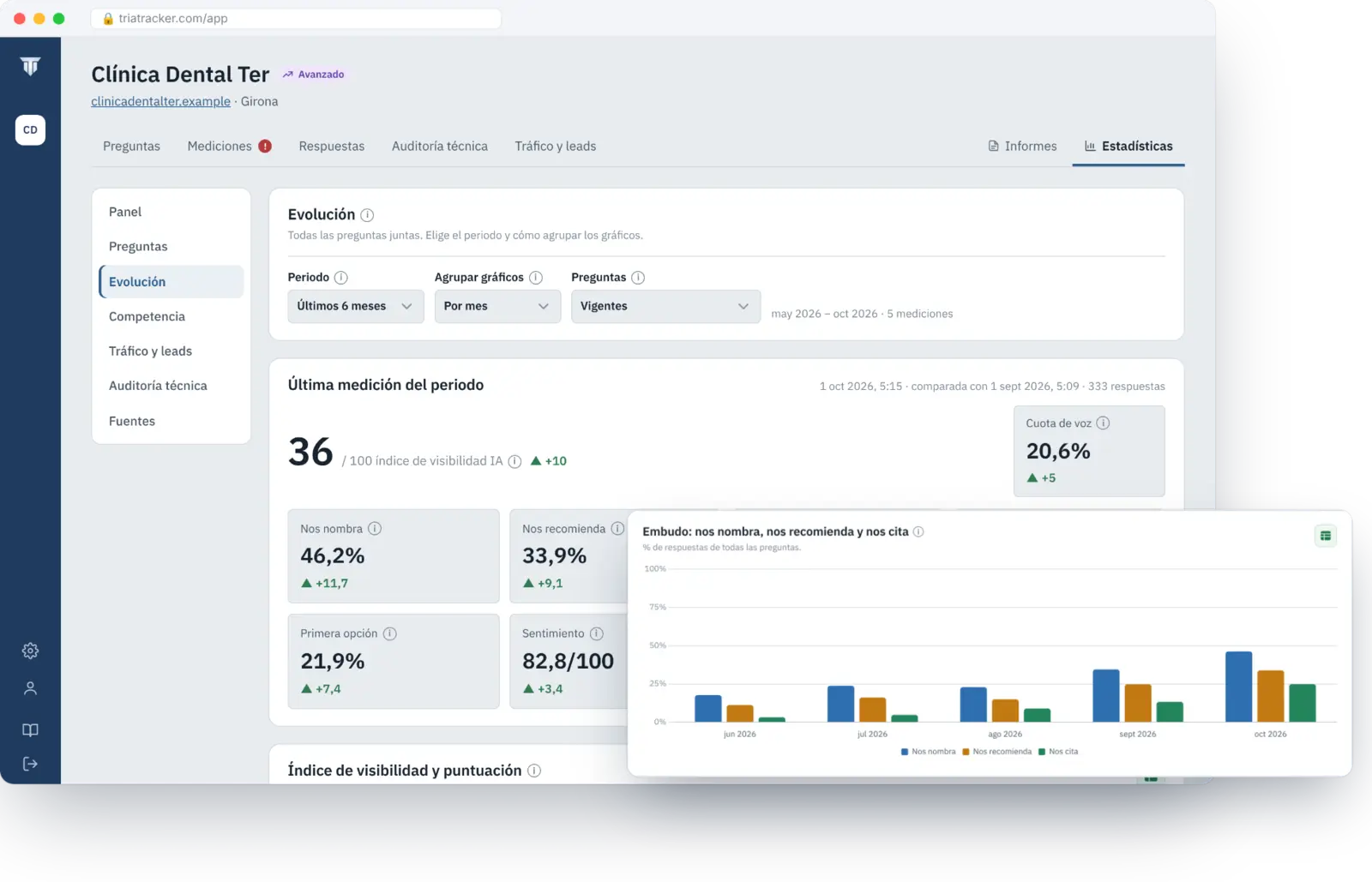Image resolution: width=1372 pixels, height=882 pixels.
Task: Select Evolución in the statistics side menu
Action: click(x=171, y=282)
